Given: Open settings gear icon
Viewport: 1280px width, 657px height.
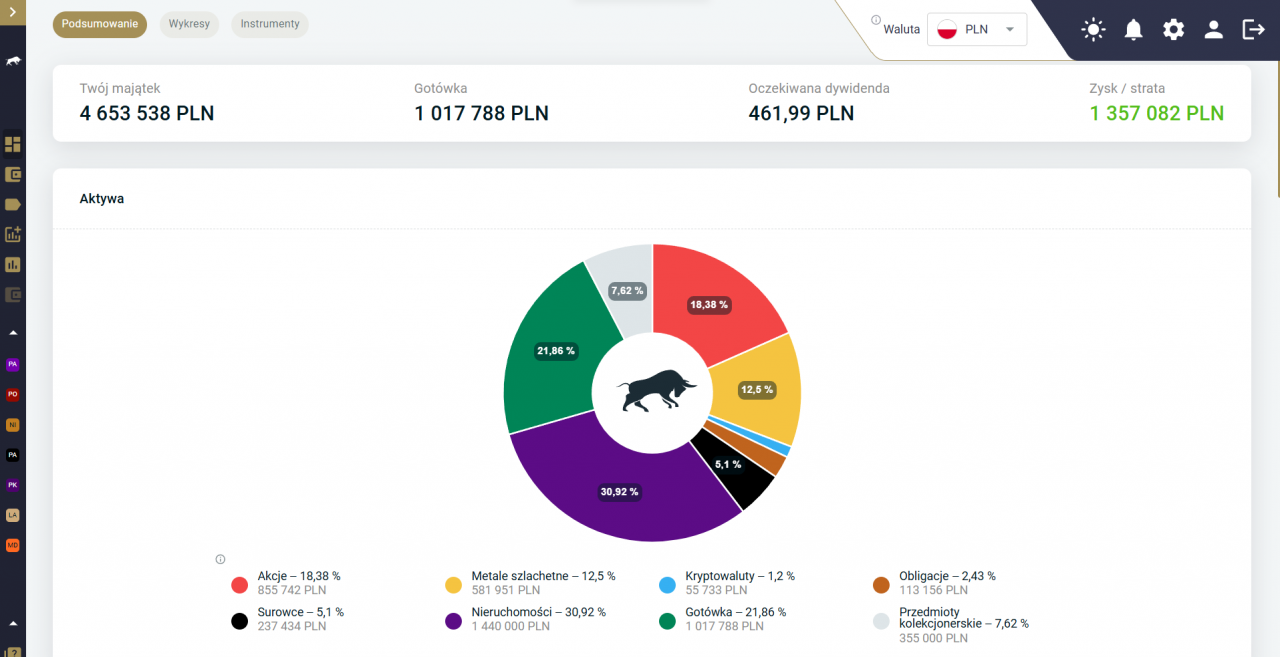Looking at the screenshot, I should tap(1173, 30).
